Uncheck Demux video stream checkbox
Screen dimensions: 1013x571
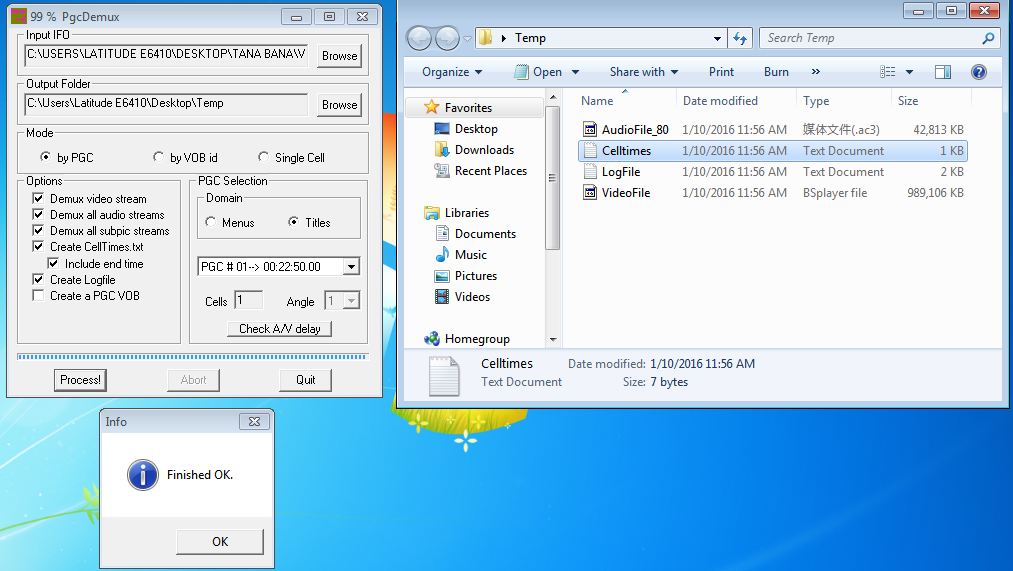38,198
